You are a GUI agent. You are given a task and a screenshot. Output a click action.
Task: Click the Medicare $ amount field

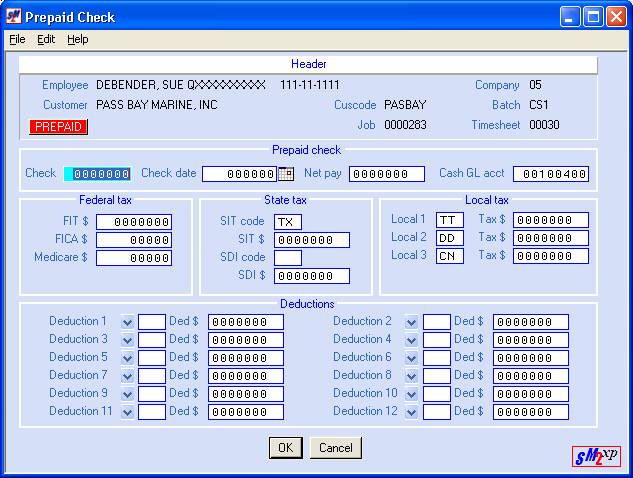pyautogui.click(x=134, y=258)
